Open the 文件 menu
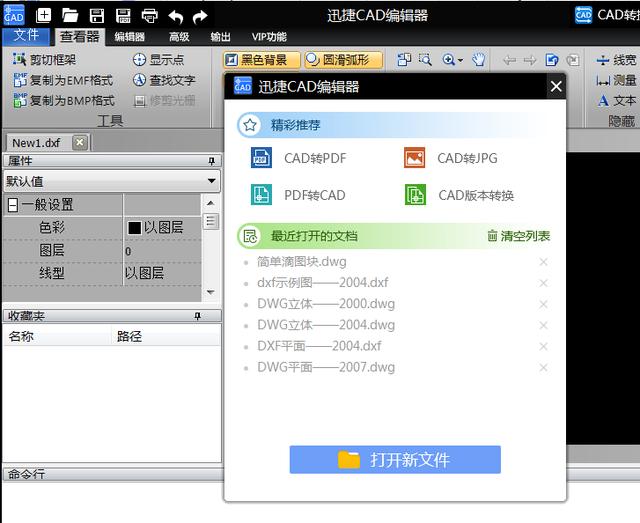Image resolution: width=640 pixels, height=523 pixels. coord(26,36)
